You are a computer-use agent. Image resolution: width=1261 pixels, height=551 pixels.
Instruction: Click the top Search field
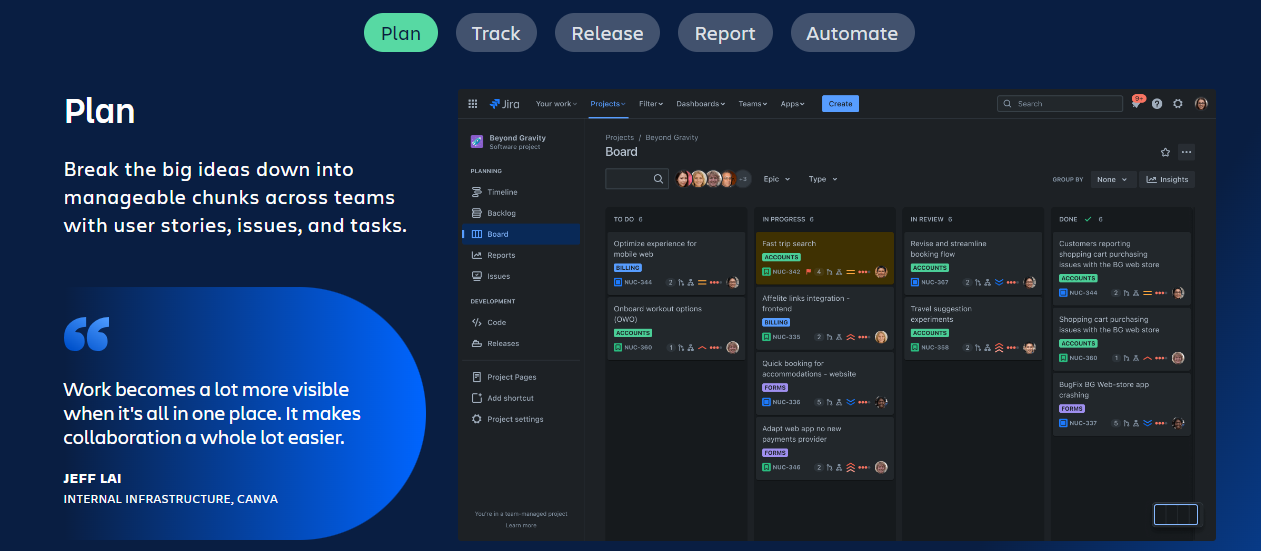[x=1060, y=104]
